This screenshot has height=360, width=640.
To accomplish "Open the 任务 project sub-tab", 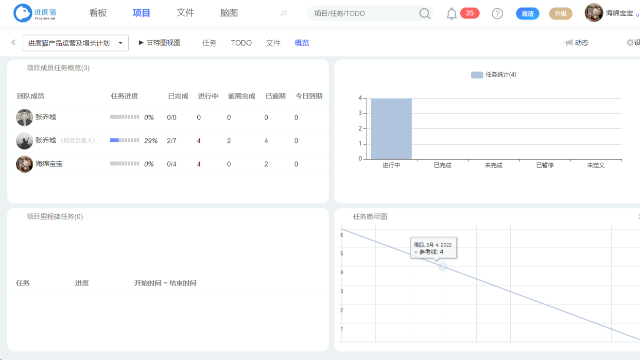I will pyautogui.click(x=209, y=43).
